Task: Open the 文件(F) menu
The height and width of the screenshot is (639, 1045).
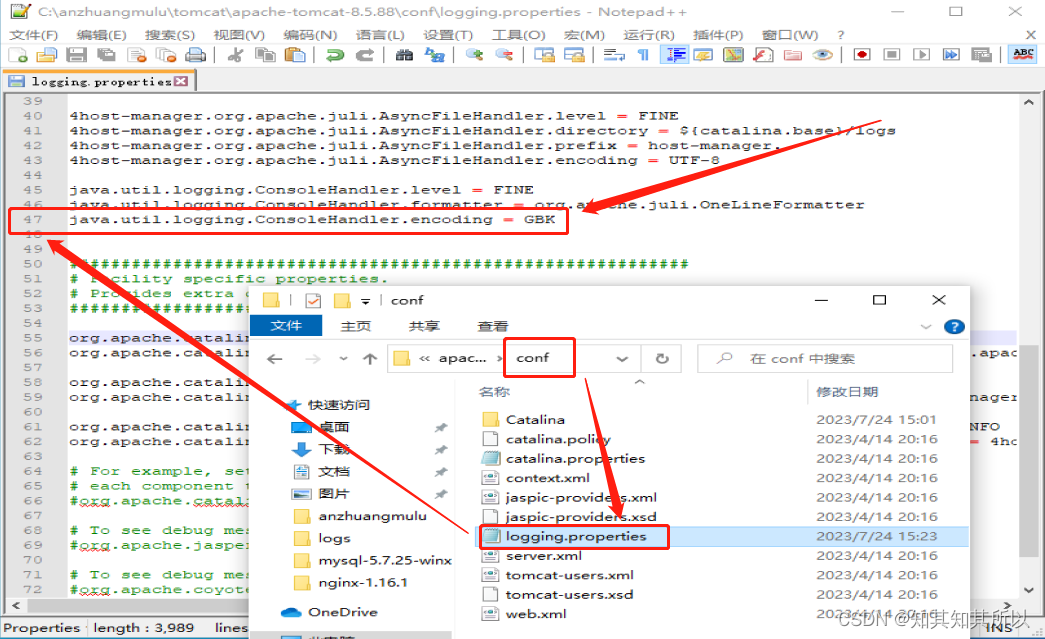Action: [x=34, y=35]
